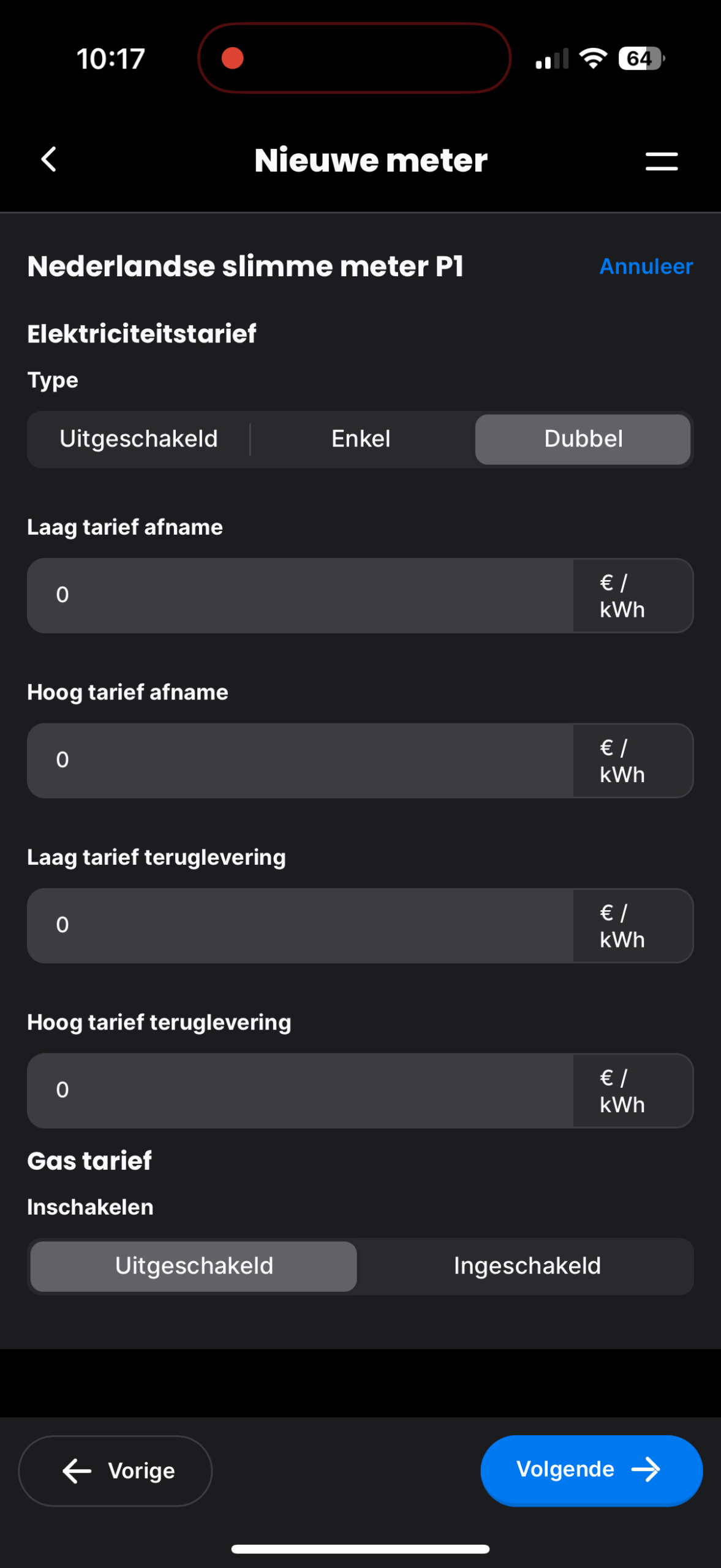721x1568 pixels.
Task: Tap the clock showing 10:17
Action: click(111, 59)
